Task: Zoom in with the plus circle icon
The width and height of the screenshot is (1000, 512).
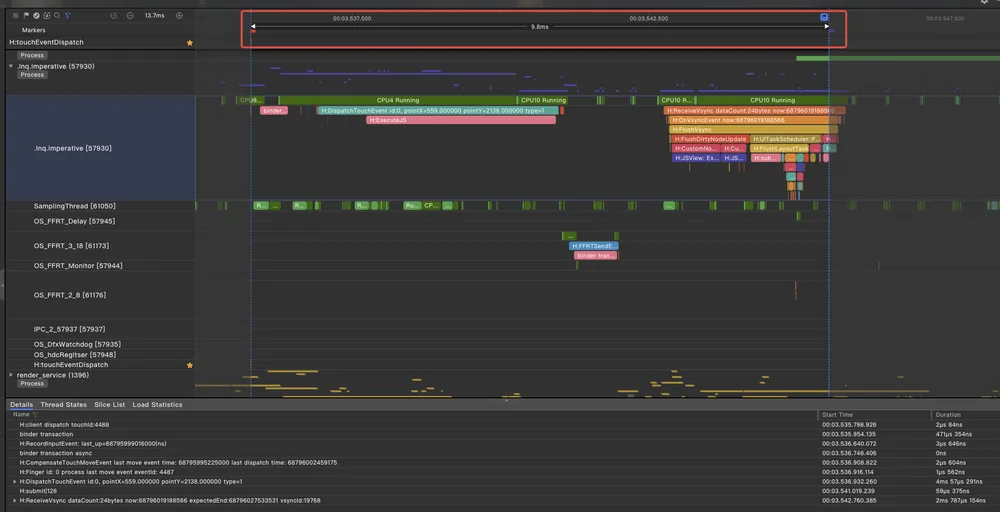Action: pyautogui.click(x=179, y=15)
